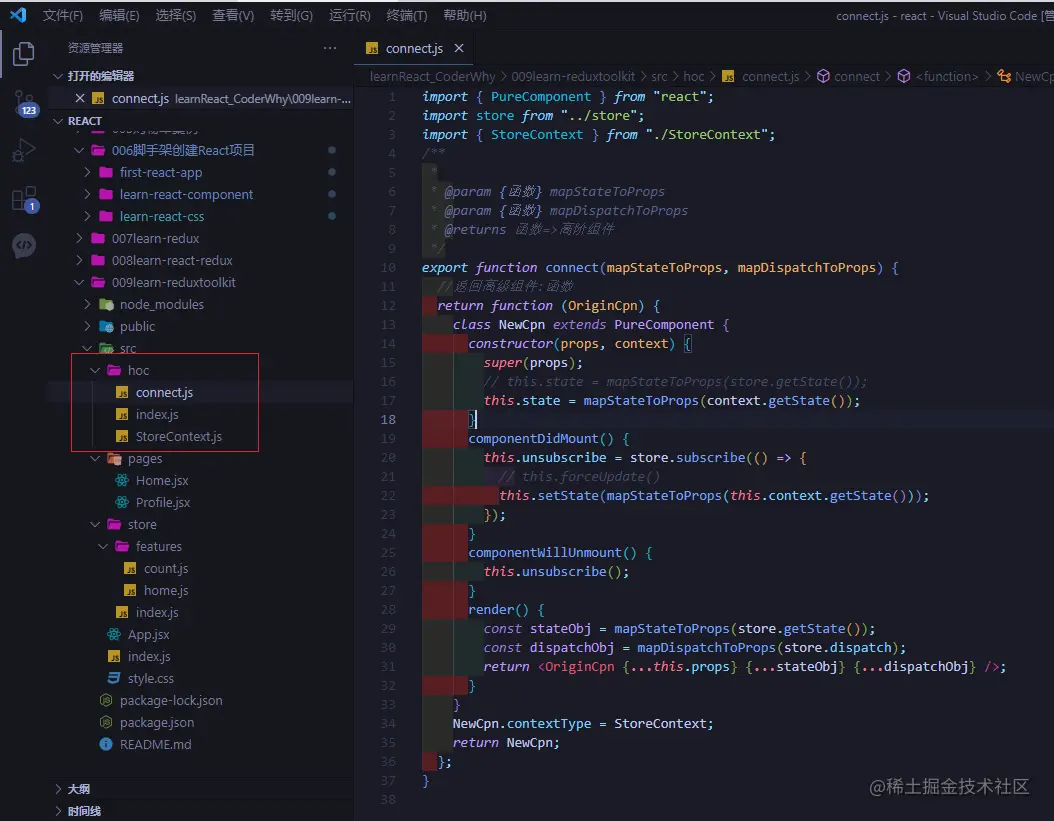The height and width of the screenshot is (821, 1054).
Task: Open Explorer panel more actions ellipsis
Action: 329,48
